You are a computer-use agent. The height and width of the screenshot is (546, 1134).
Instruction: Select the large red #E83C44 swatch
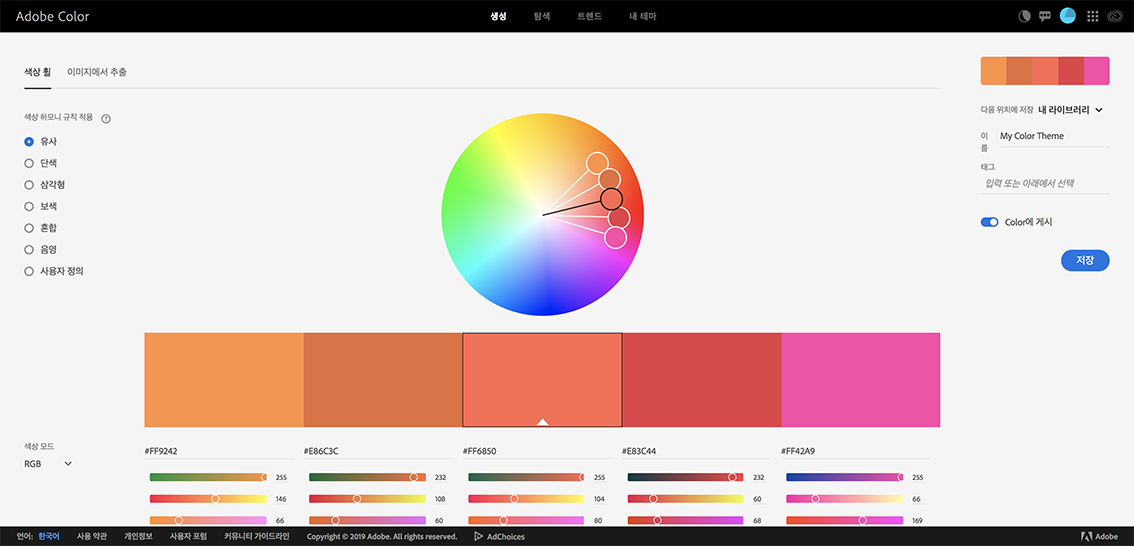point(702,380)
